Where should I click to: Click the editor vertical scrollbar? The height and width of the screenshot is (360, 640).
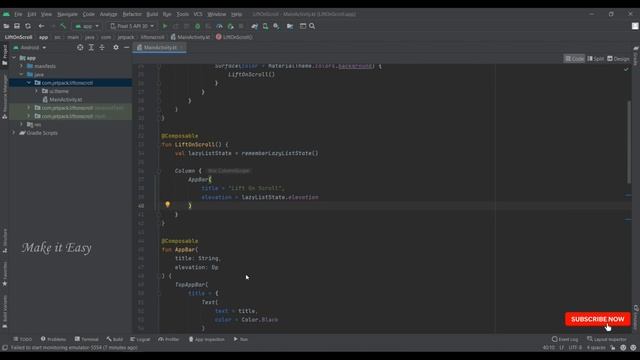pyautogui.click(x=629, y=142)
